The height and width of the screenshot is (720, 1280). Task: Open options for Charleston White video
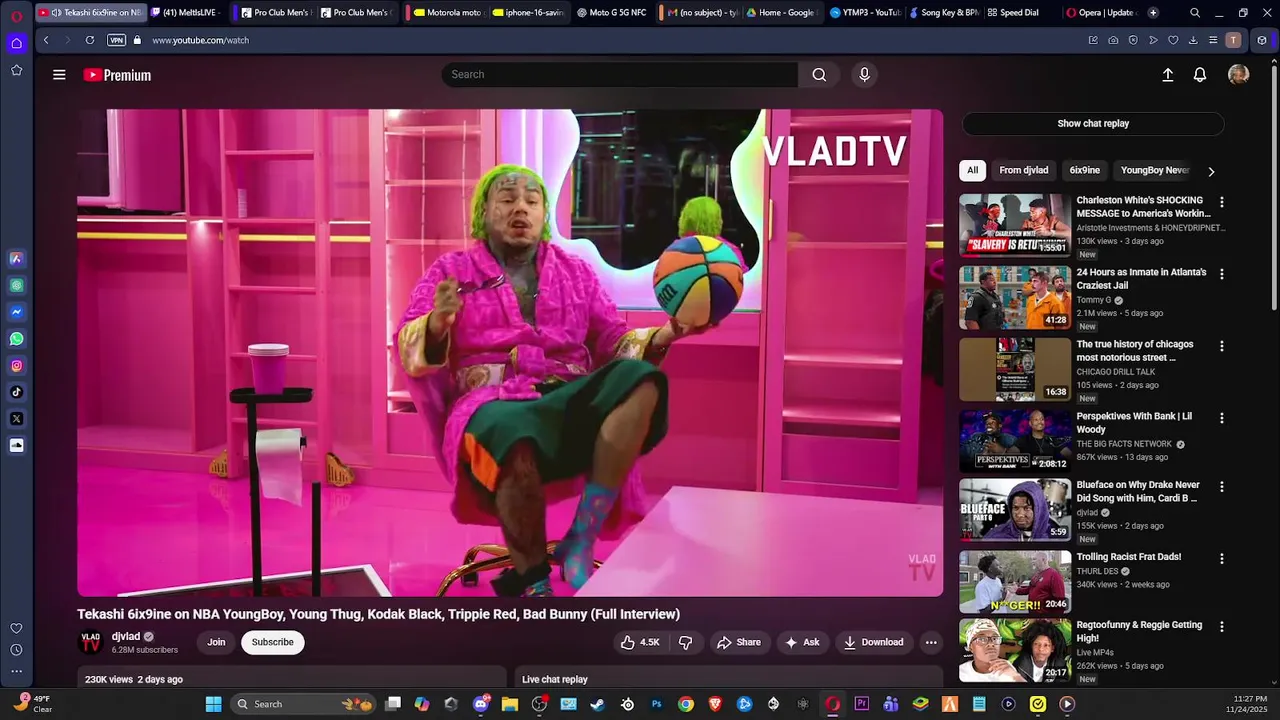point(1221,202)
